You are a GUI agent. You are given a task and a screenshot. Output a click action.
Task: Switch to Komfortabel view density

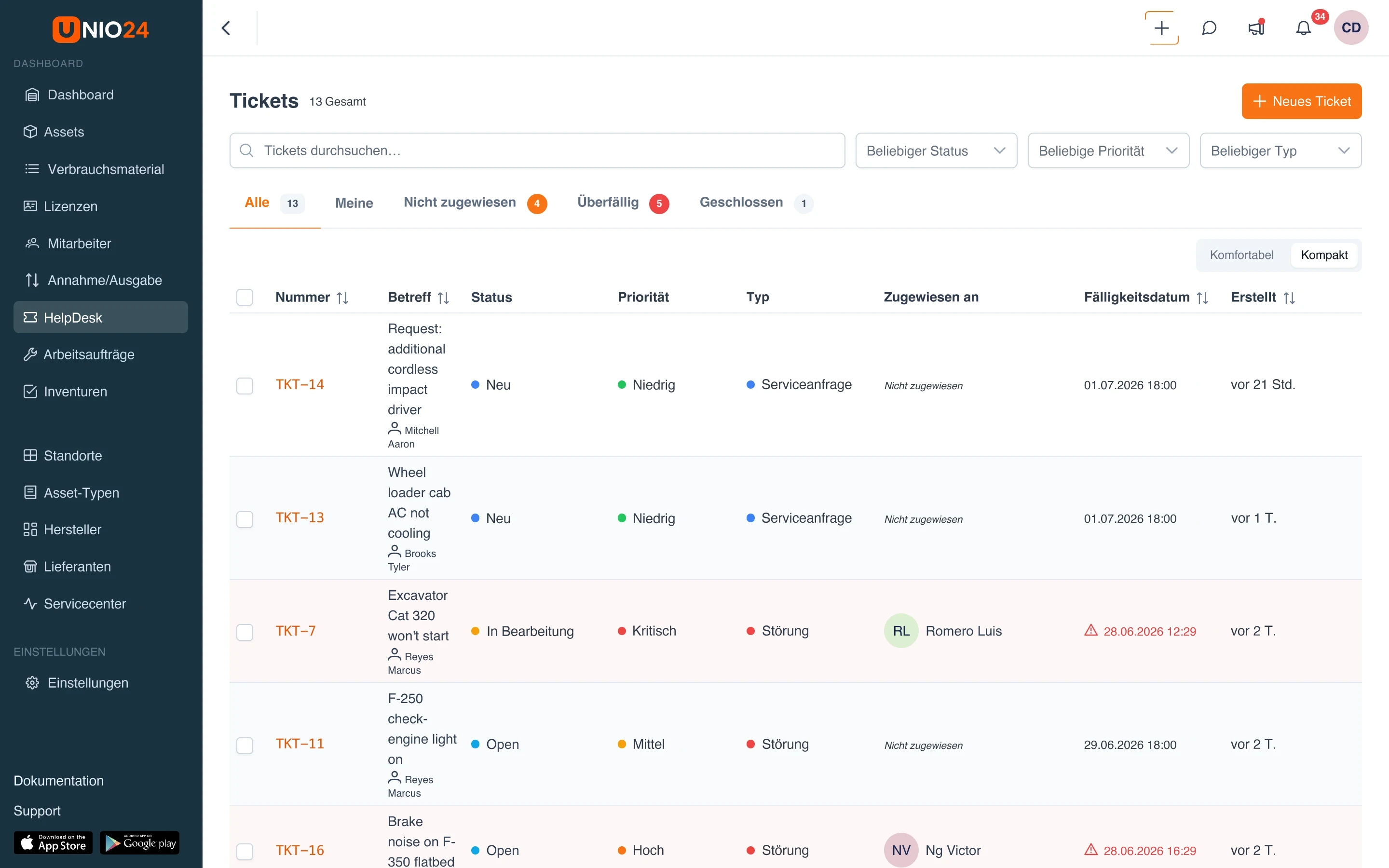point(1241,255)
